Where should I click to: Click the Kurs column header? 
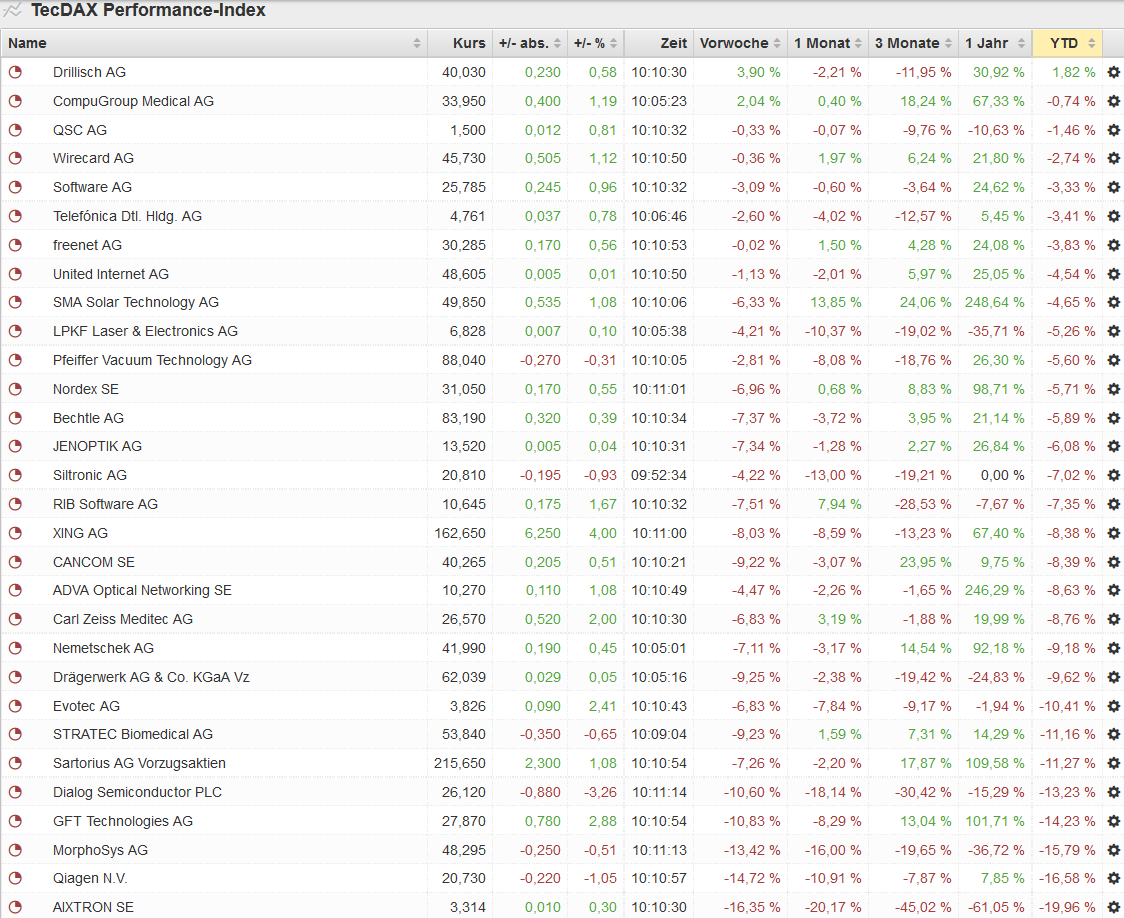click(x=459, y=43)
